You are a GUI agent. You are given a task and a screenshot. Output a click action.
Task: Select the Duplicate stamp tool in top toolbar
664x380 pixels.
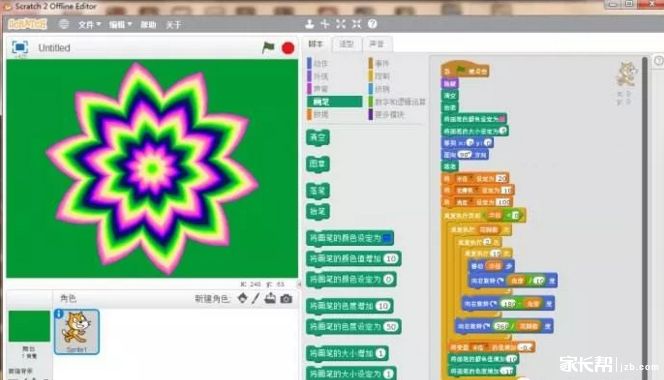310,24
